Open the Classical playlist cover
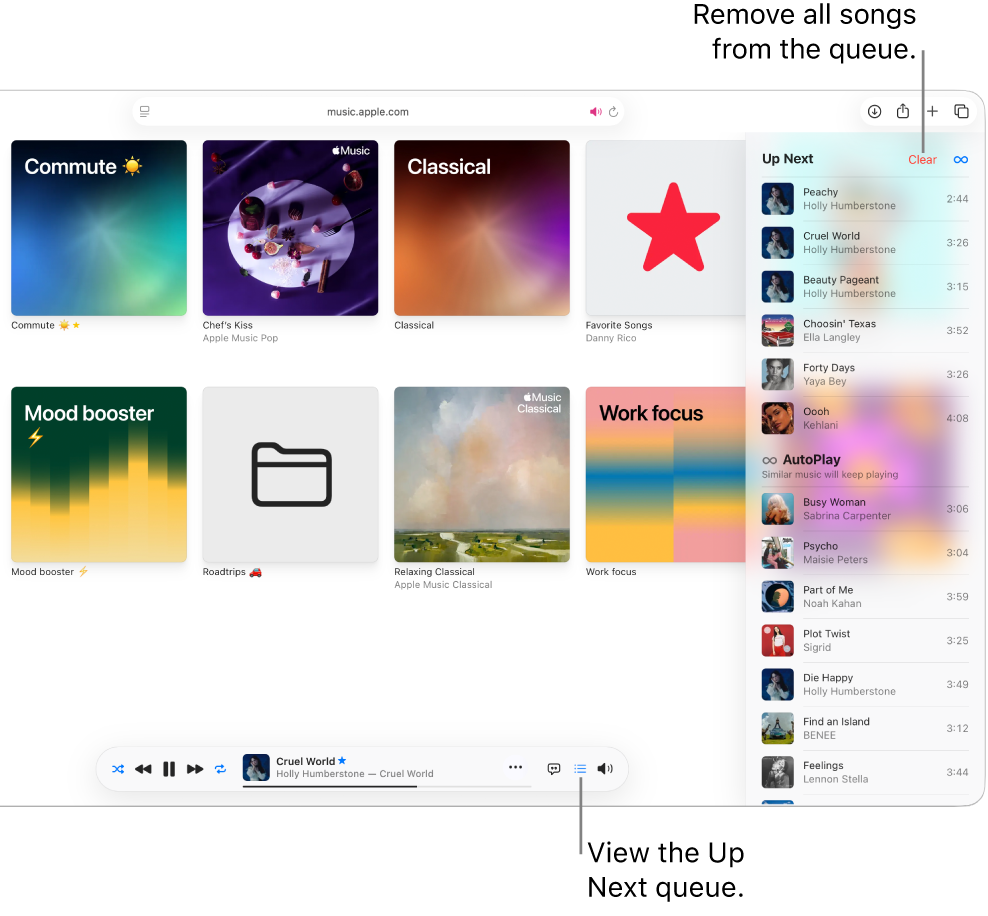 pyautogui.click(x=482, y=227)
